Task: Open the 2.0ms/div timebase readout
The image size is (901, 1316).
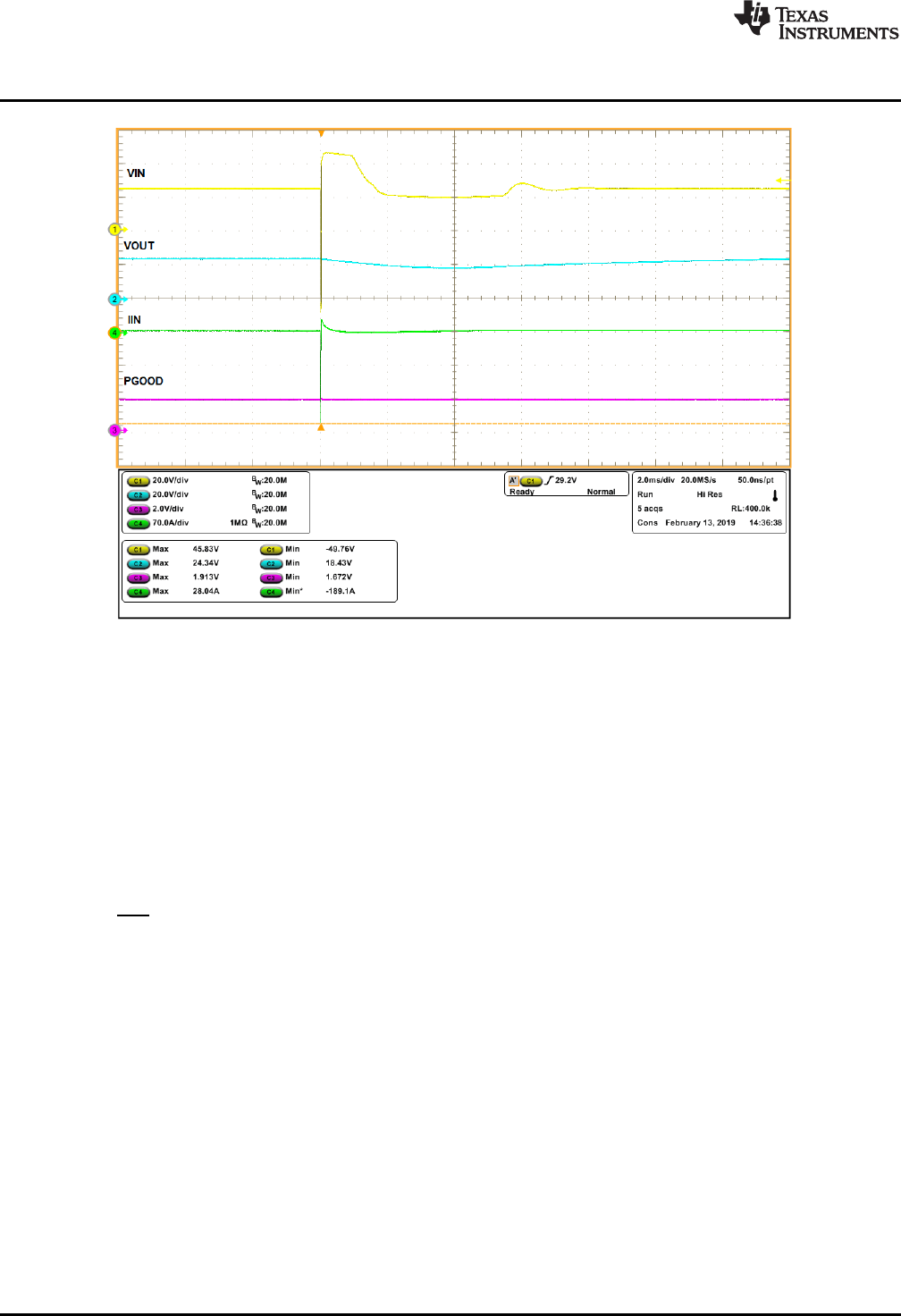Action: [x=655, y=480]
